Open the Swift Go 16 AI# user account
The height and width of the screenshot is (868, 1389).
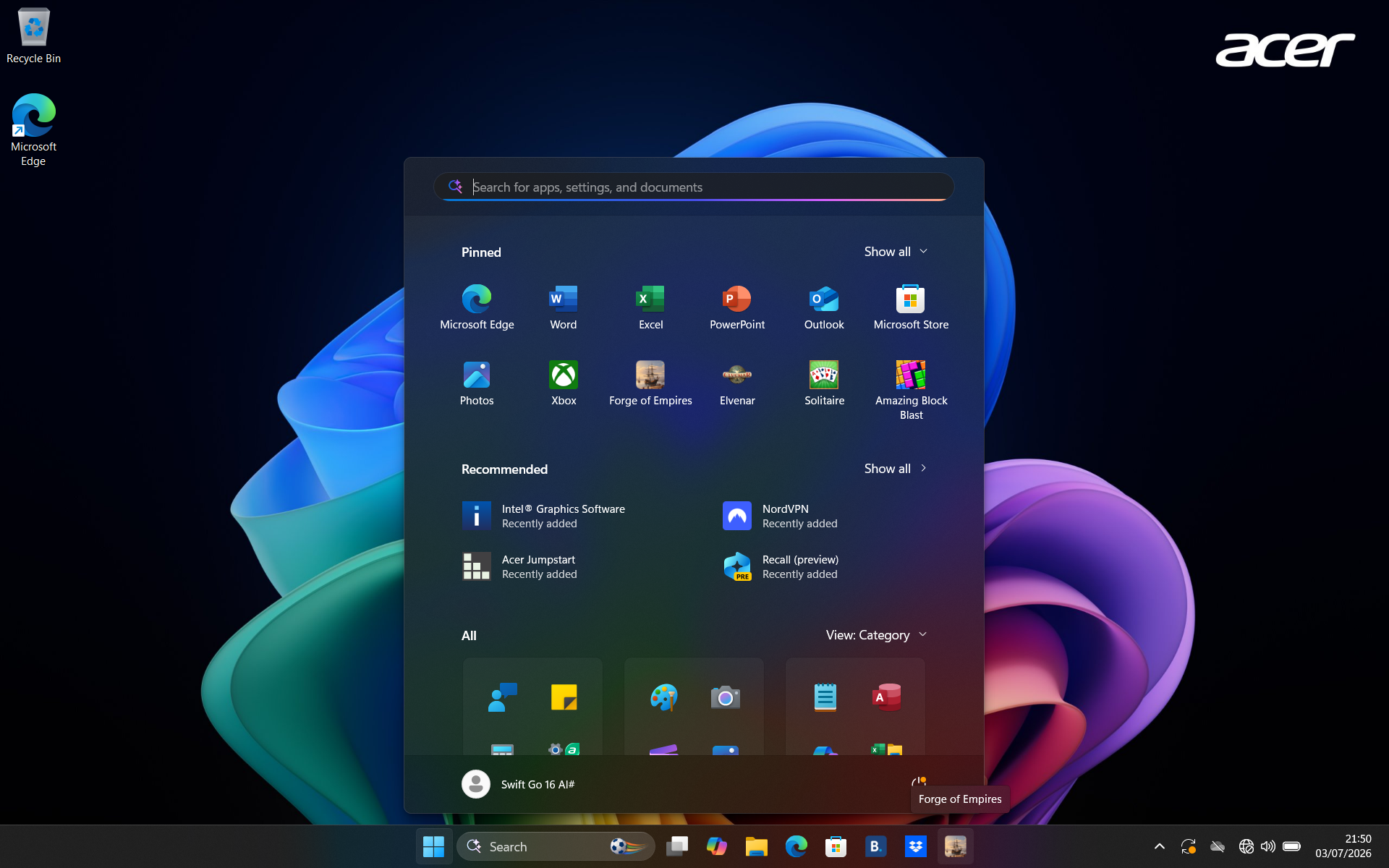pyautogui.click(x=518, y=784)
